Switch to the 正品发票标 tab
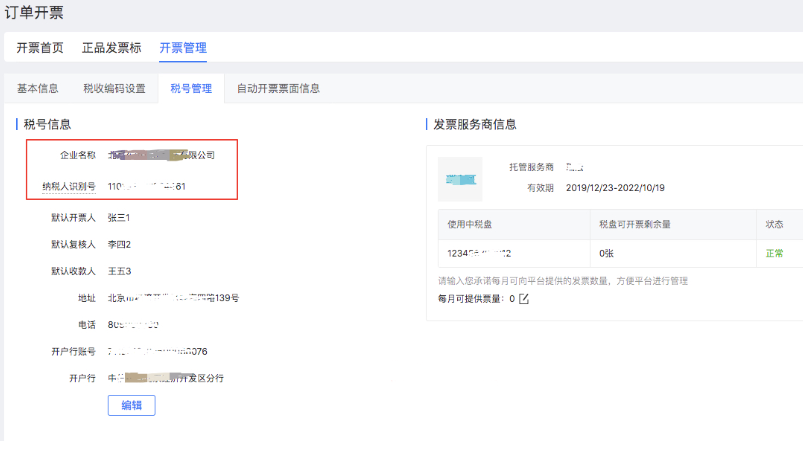 (x=111, y=47)
